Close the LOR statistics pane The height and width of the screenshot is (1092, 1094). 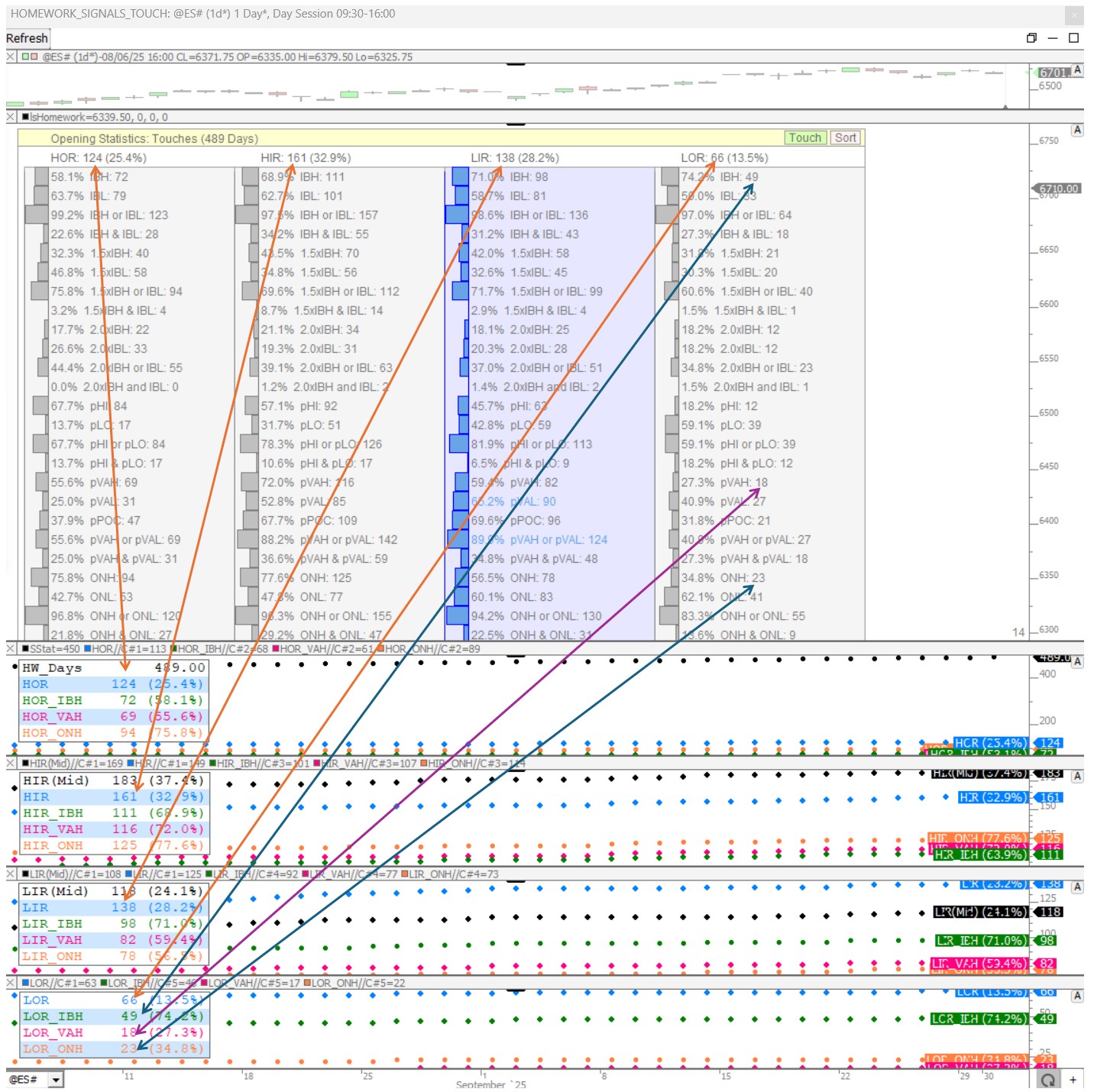[x=11, y=983]
